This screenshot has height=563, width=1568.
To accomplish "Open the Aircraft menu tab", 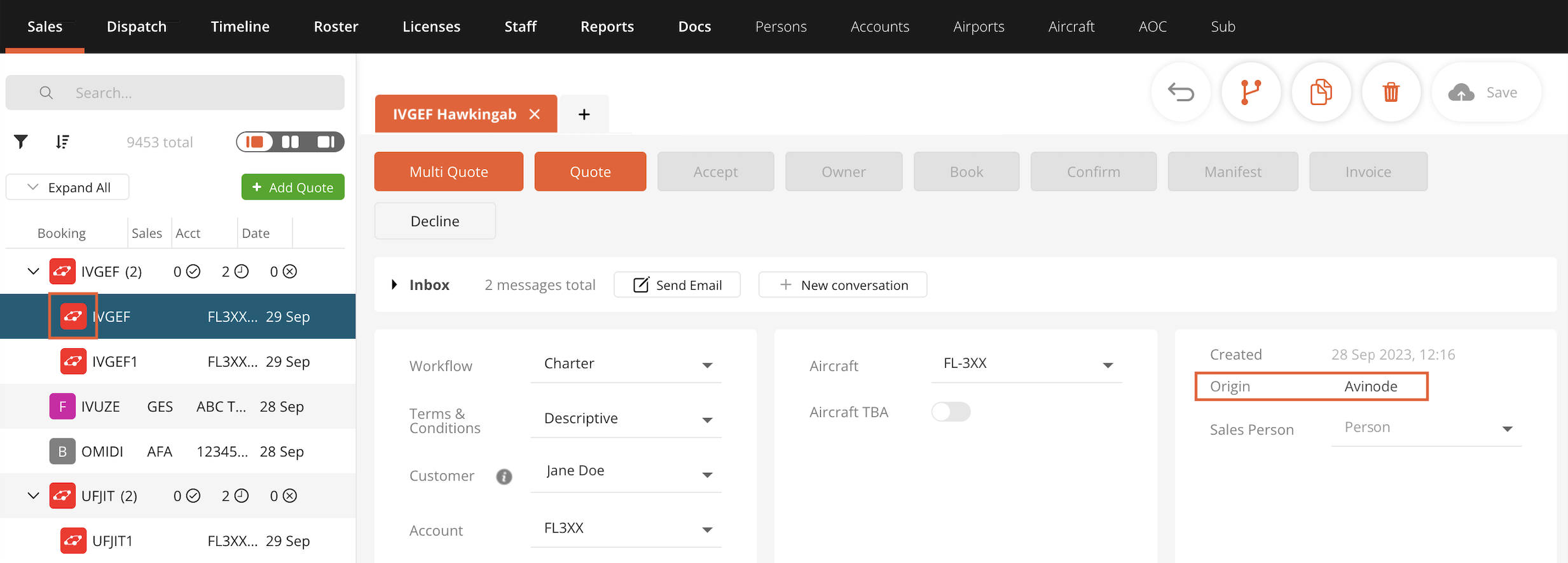I will [1071, 27].
